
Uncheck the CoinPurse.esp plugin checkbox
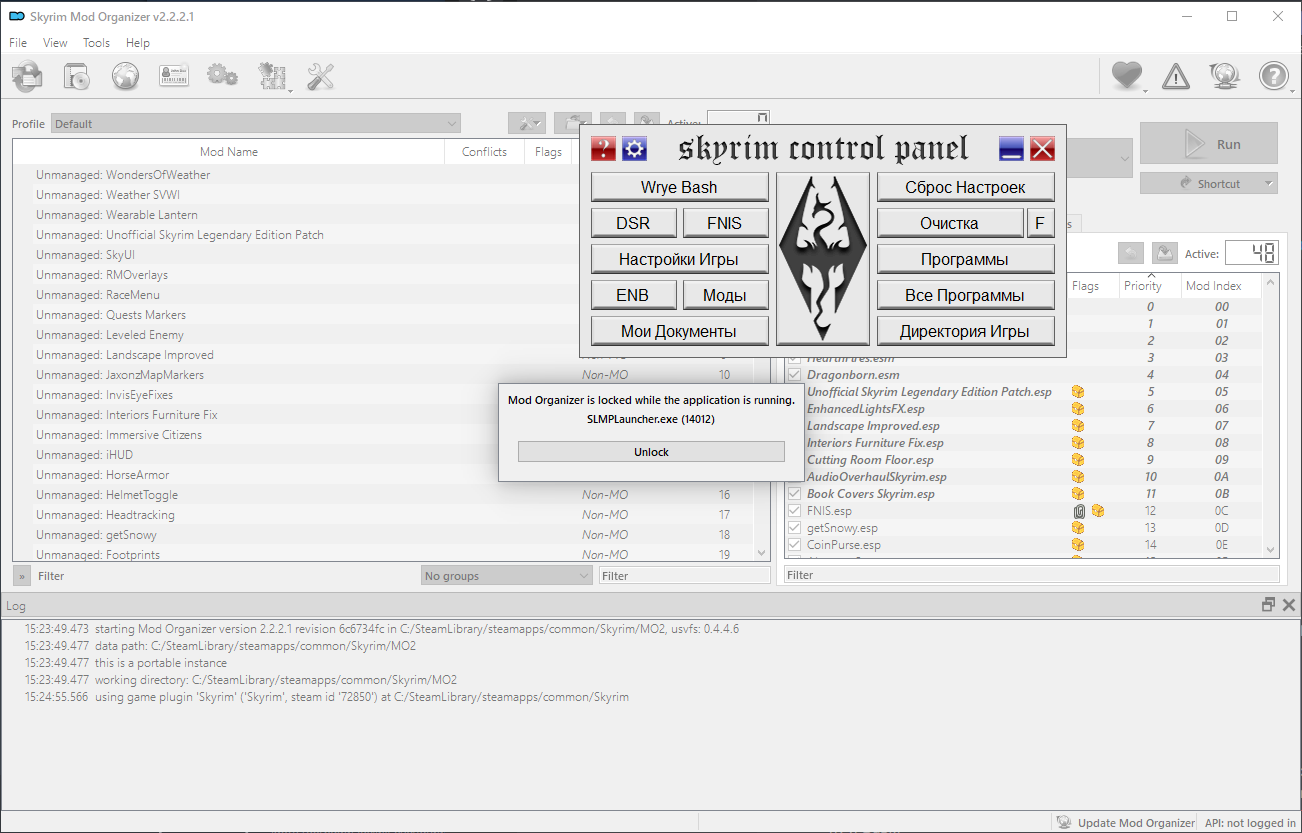point(795,545)
